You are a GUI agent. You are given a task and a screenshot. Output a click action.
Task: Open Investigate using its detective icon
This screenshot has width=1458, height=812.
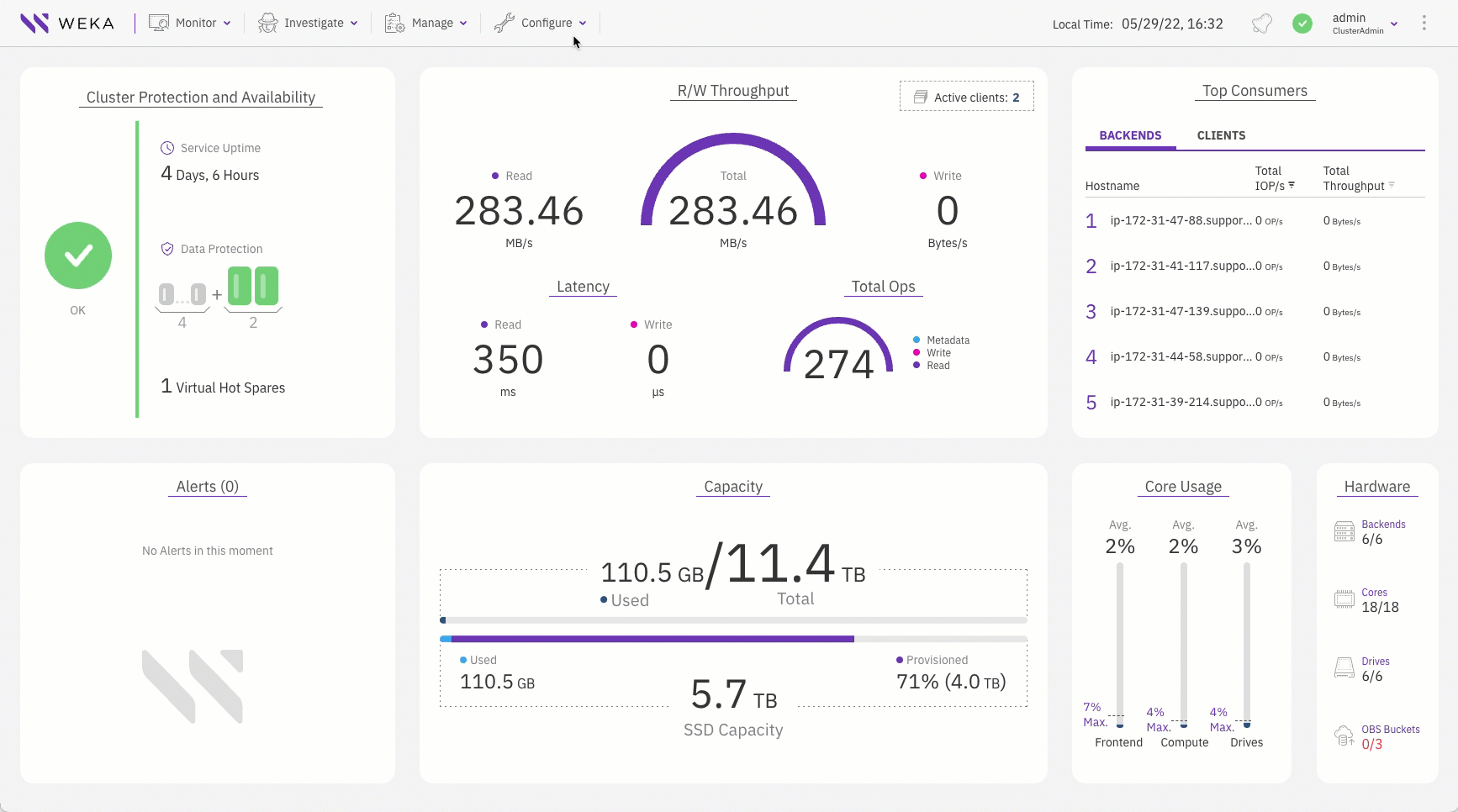click(267, 23)
